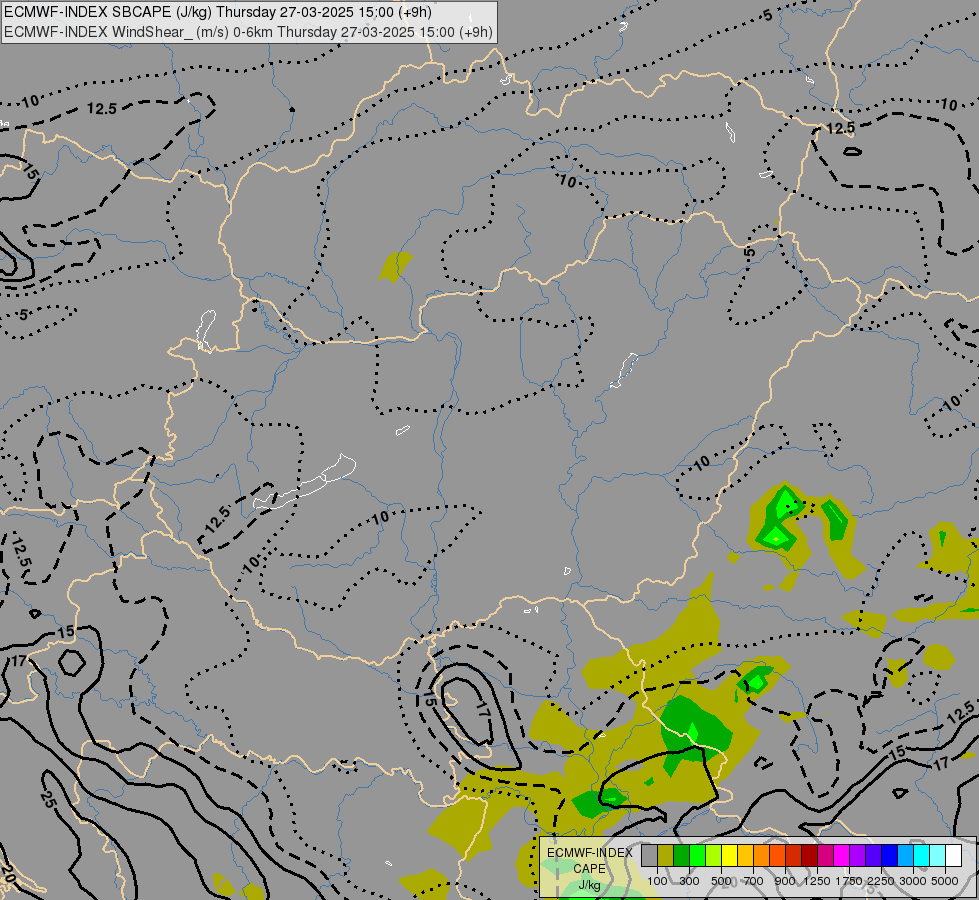Image resolution: width=979 pixels, height=900 pixels.
Task: Click the legend value 900
Action: tap(785, 881)
